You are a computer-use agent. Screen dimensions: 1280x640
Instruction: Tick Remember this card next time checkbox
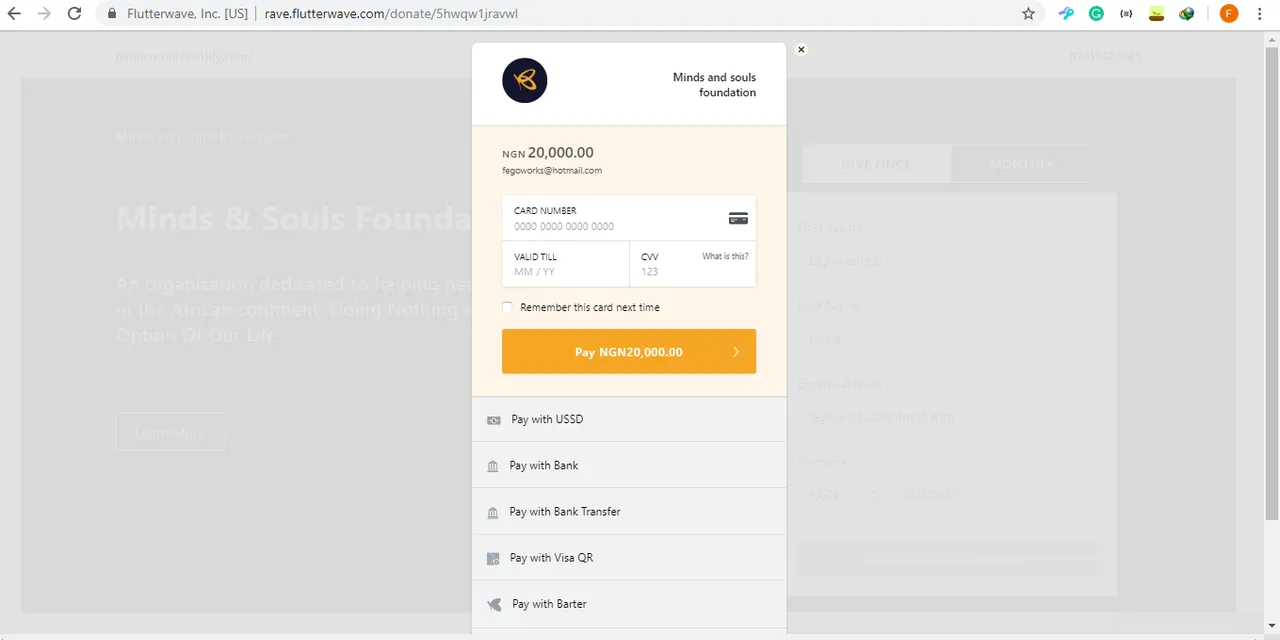[x=507, y=307]
